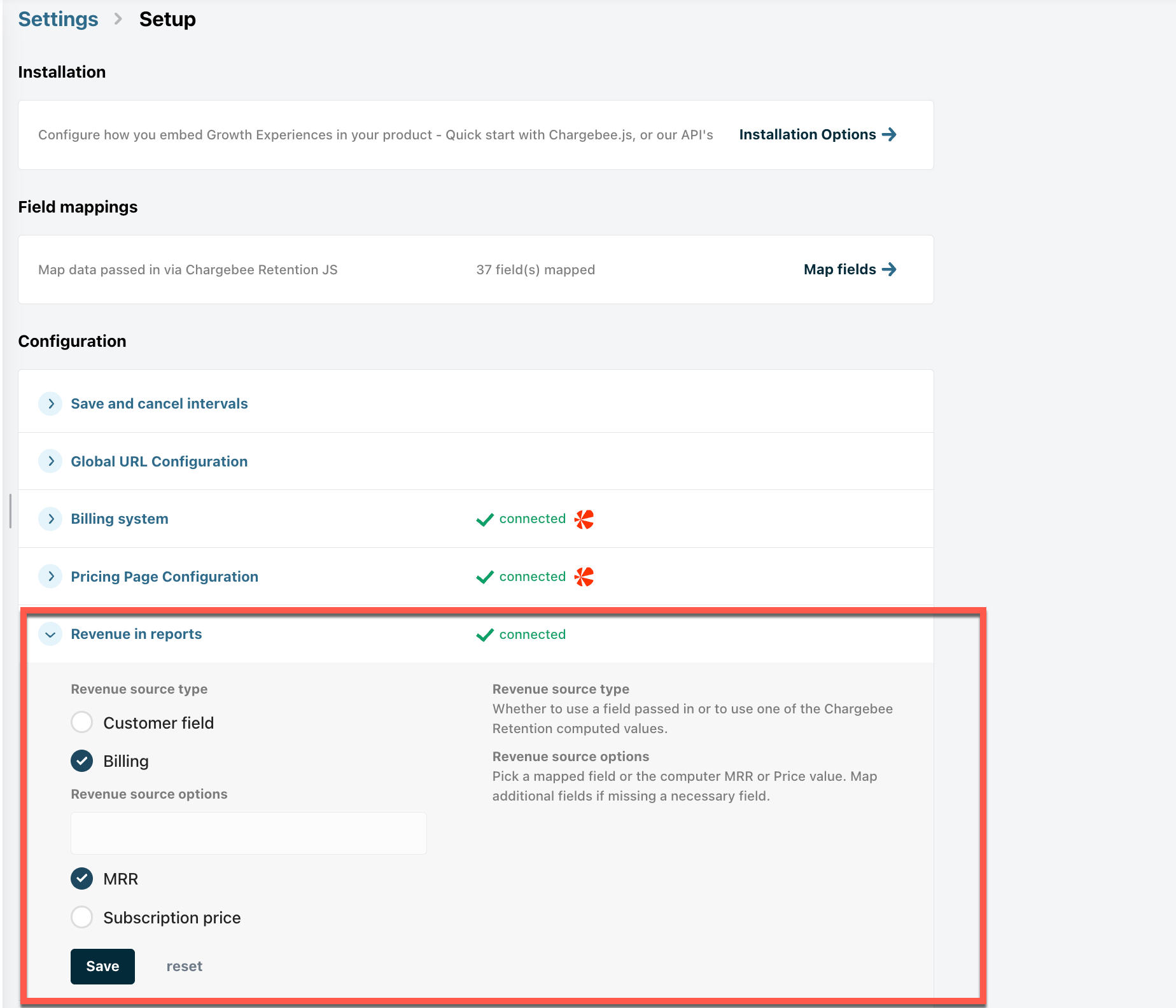Open Save and cancel intervals section title
Screen dimensions: 1176x1008
pyautogui.click(x=159, y=403)
